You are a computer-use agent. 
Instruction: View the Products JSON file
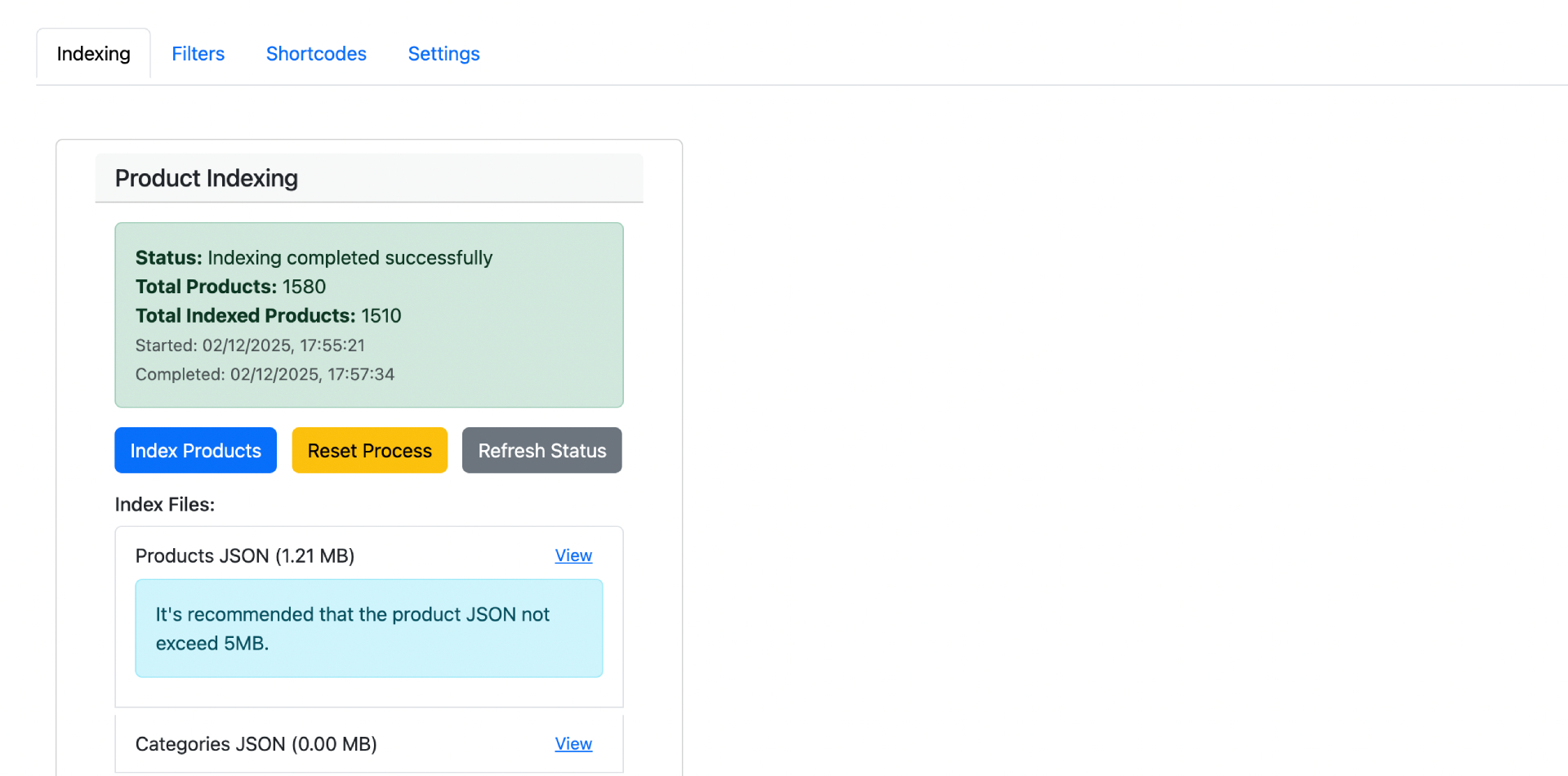(x=573, y=555)
